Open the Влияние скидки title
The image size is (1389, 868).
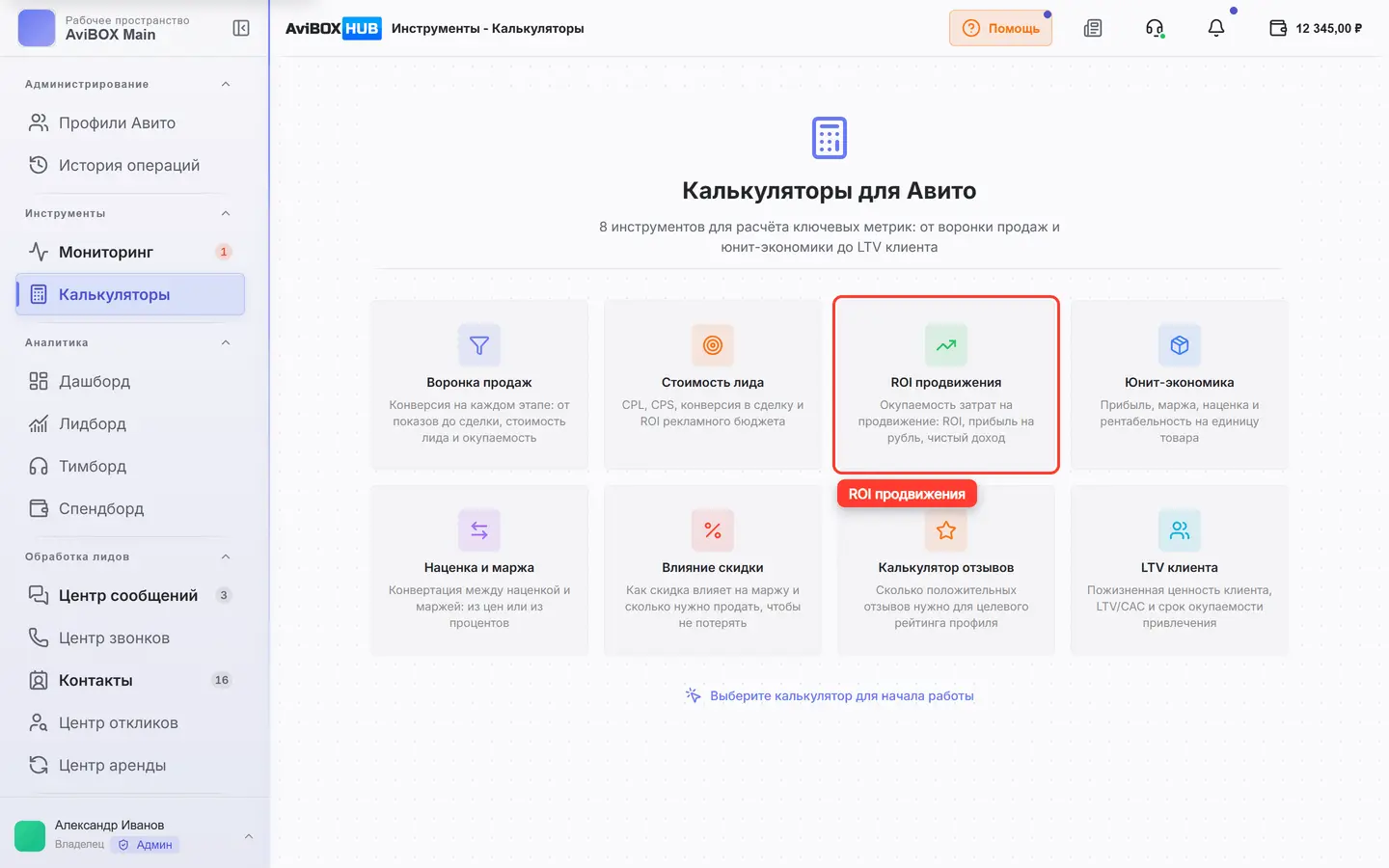pos(713,568)
